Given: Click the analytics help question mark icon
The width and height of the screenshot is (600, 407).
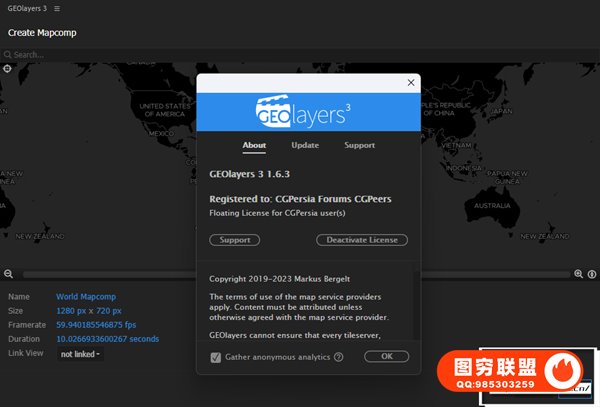Looking at the screenshot, I should (338, 357).
